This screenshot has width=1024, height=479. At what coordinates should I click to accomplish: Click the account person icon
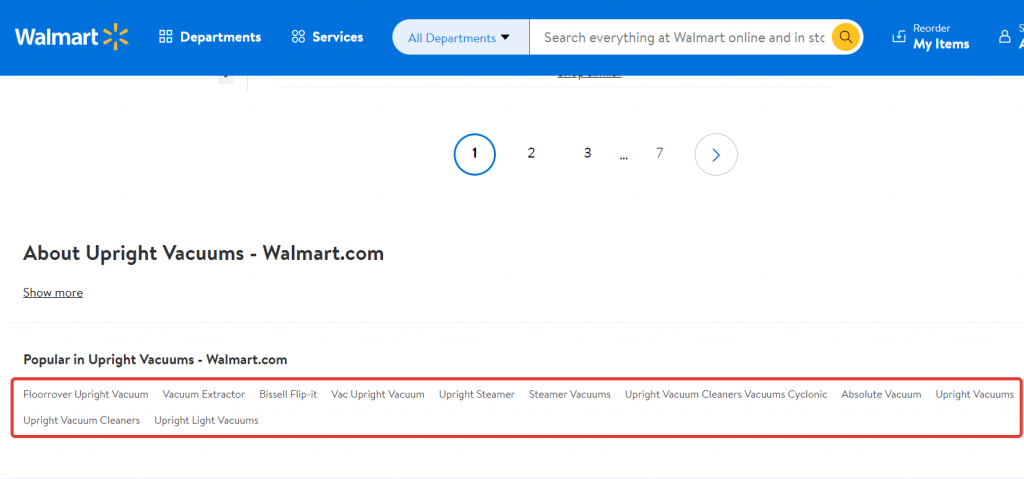[x=1005, y=37]
